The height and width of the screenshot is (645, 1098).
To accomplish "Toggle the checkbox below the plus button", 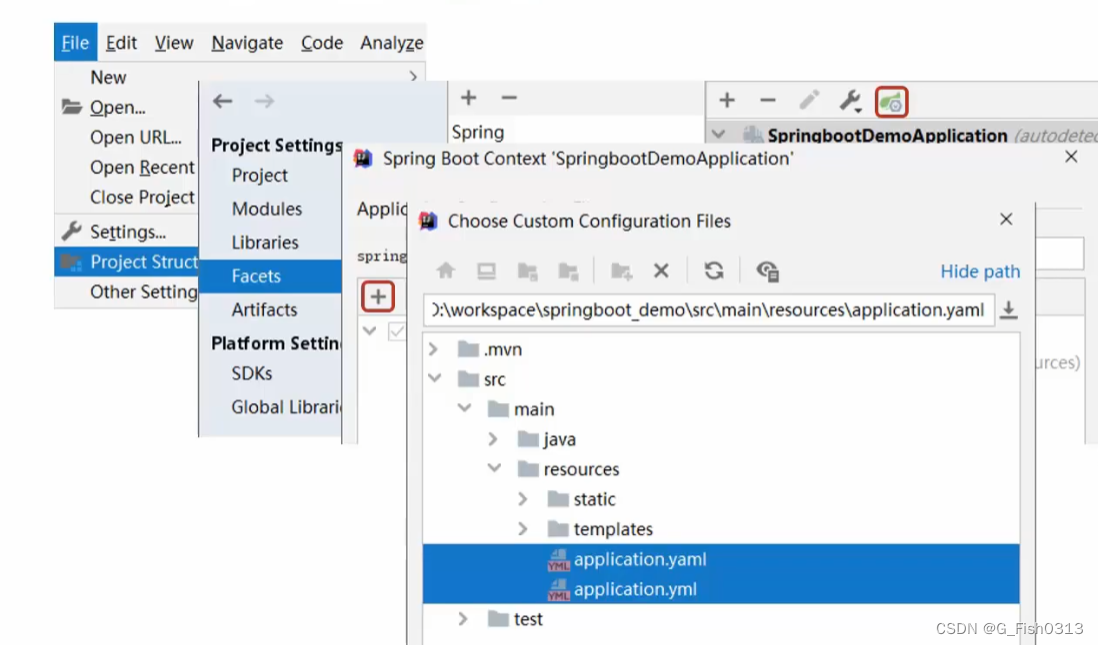I will point(397,331).
